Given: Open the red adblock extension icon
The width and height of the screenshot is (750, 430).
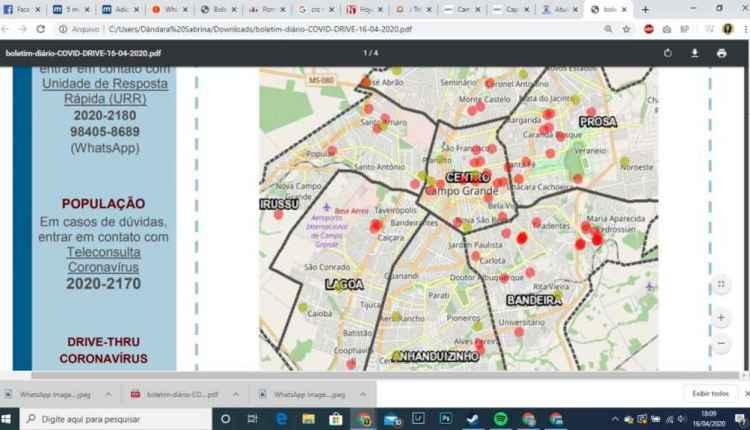Looking at the screenshot, I should click(649, 29).
